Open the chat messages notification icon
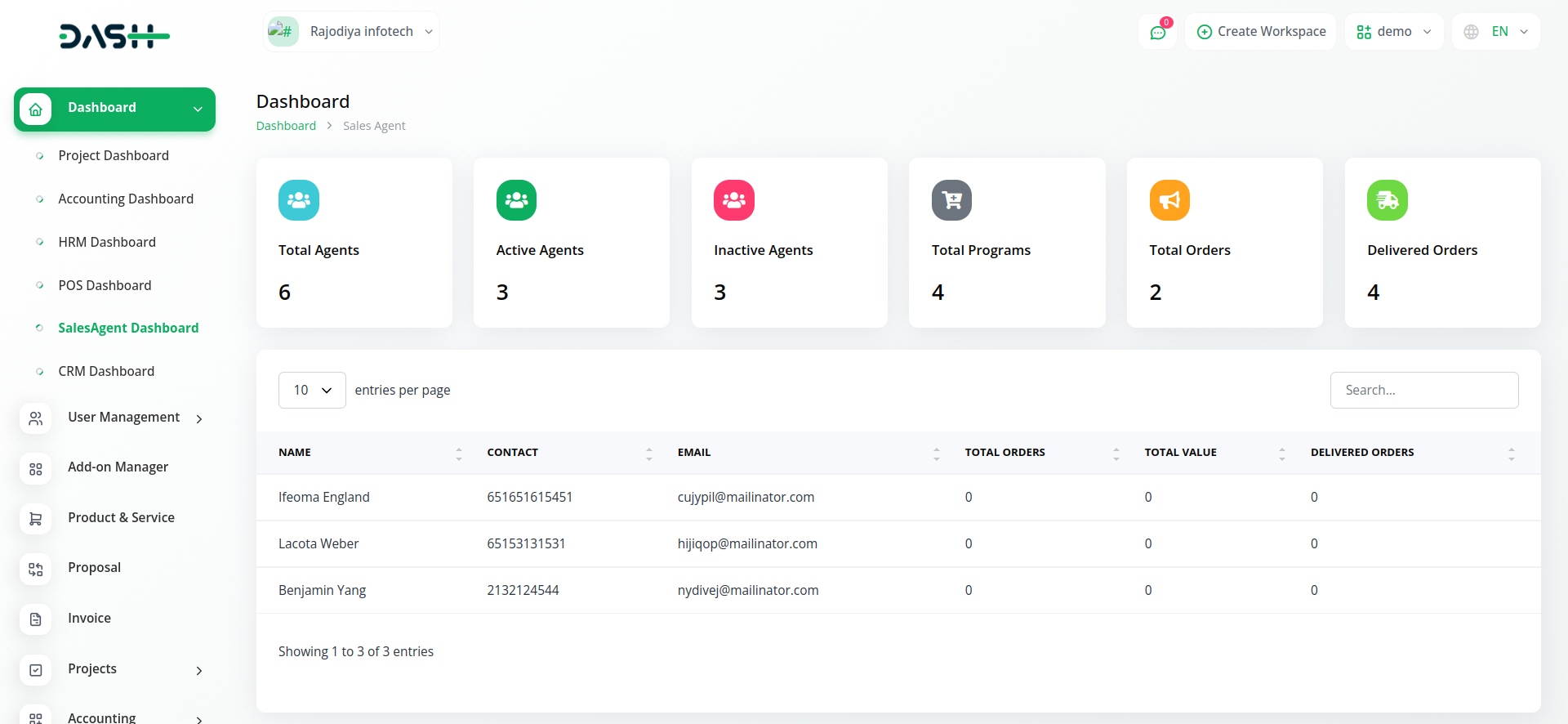 coord(1157,32)
